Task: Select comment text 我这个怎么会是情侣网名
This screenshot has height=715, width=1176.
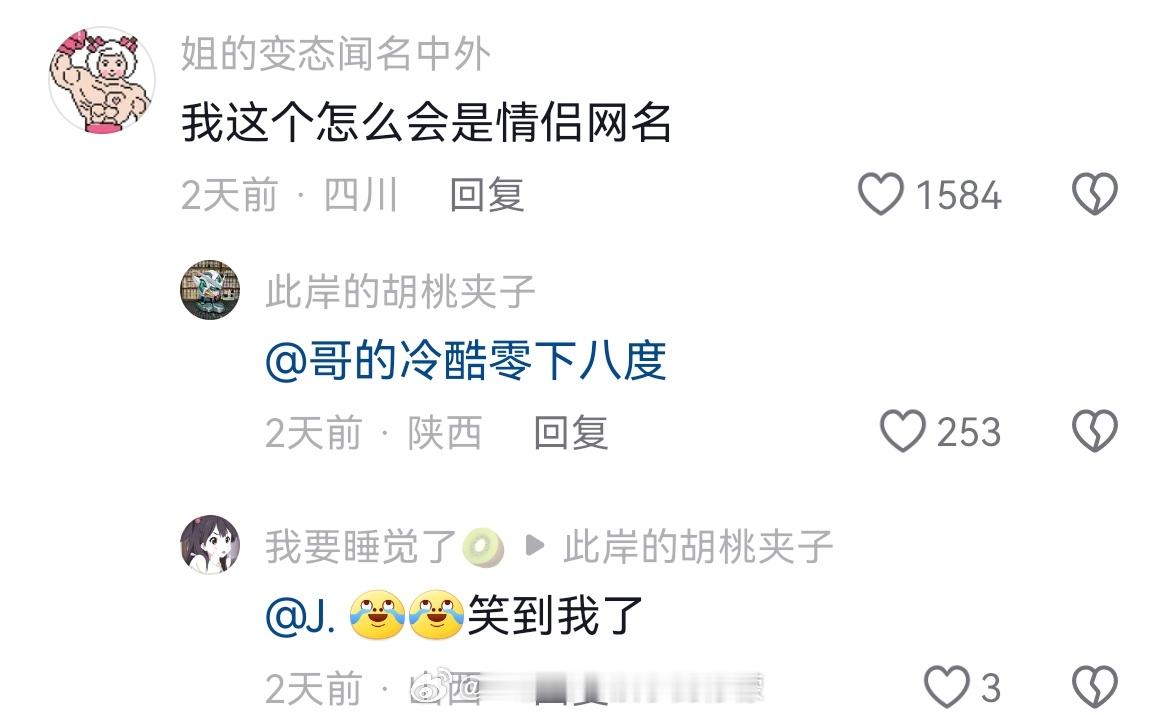Action: 426,123
